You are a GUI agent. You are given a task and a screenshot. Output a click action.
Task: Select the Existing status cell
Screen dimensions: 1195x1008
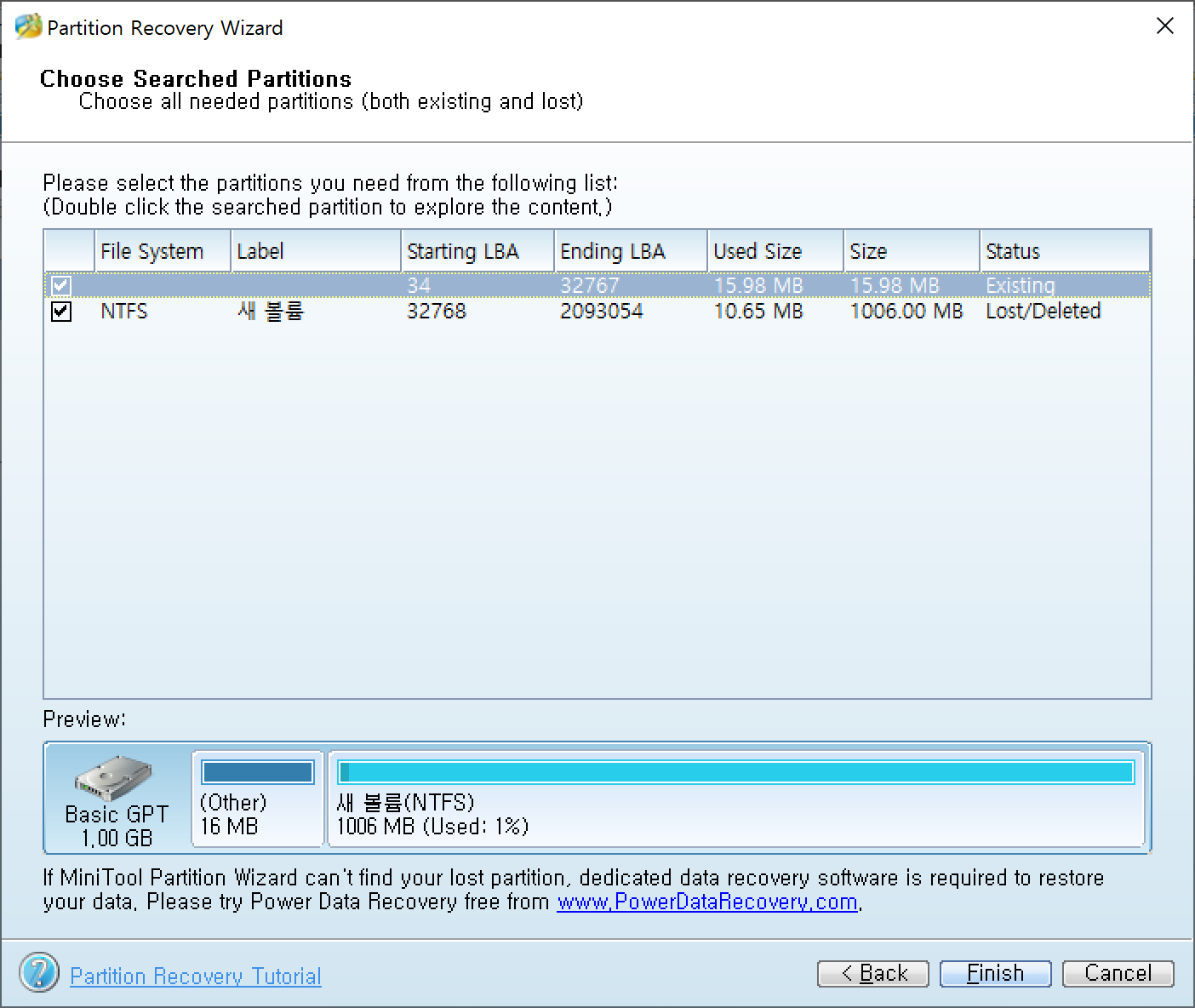tap(1021, 285)
